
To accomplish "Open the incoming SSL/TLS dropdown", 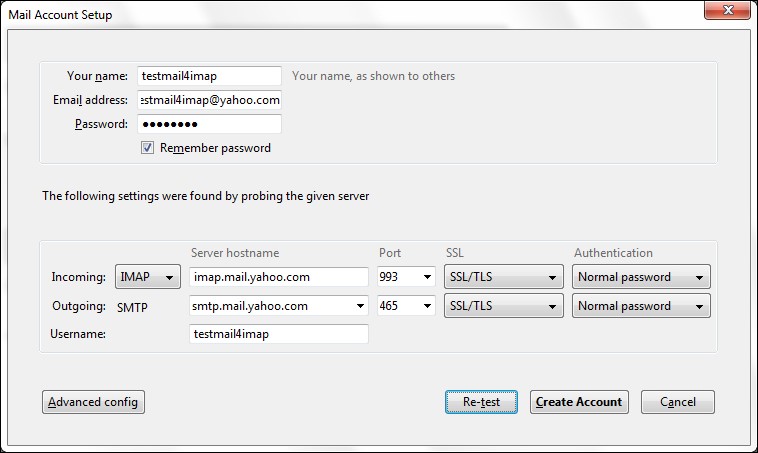I will (x=503, y=277).
